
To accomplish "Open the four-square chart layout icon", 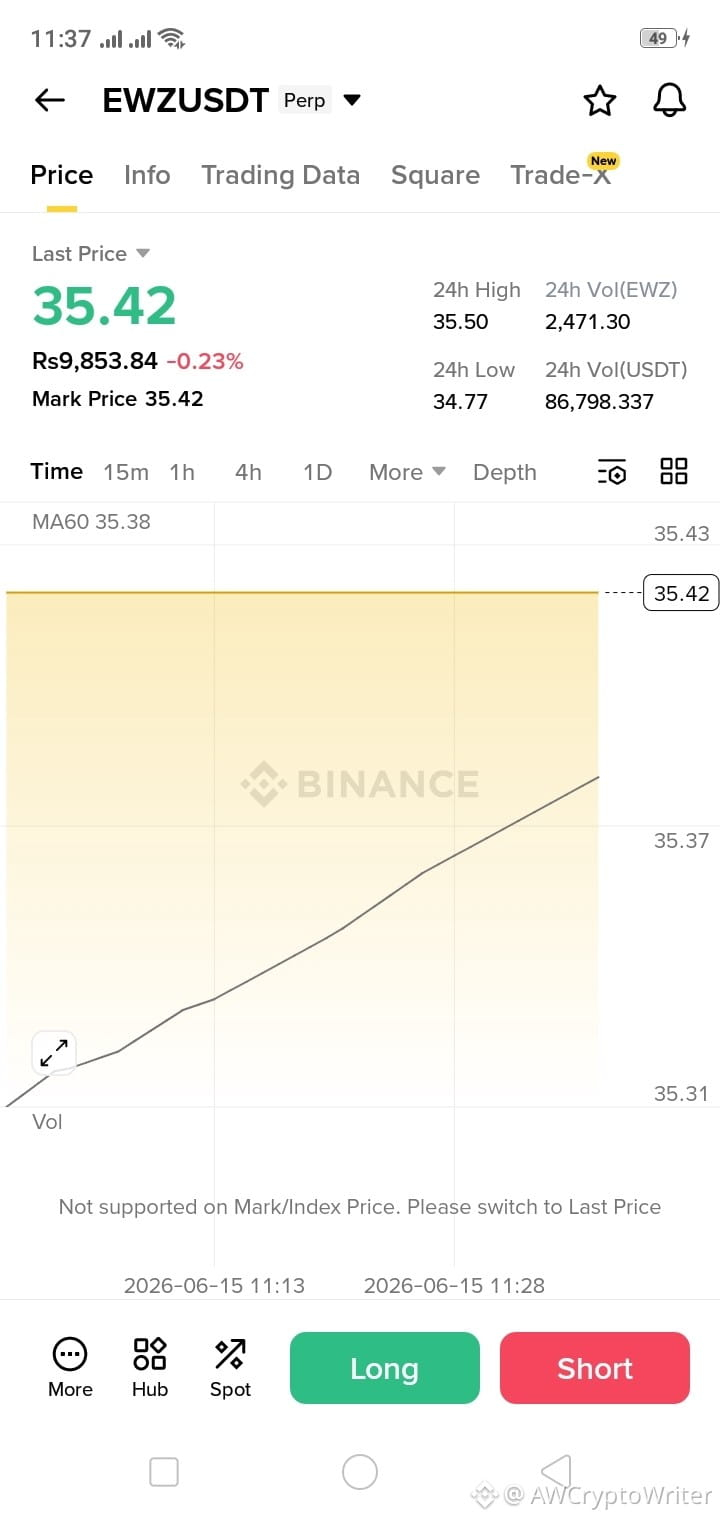I will (x=674, y=471).
